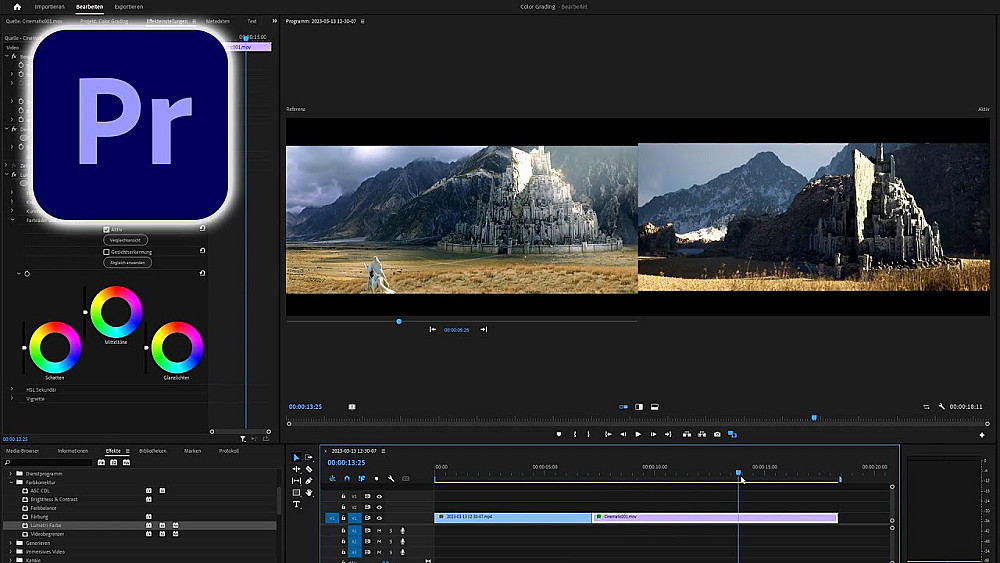Pick the Hand tool
Viewport: 1000px width, 563px height.
click(x=309, y=493)
